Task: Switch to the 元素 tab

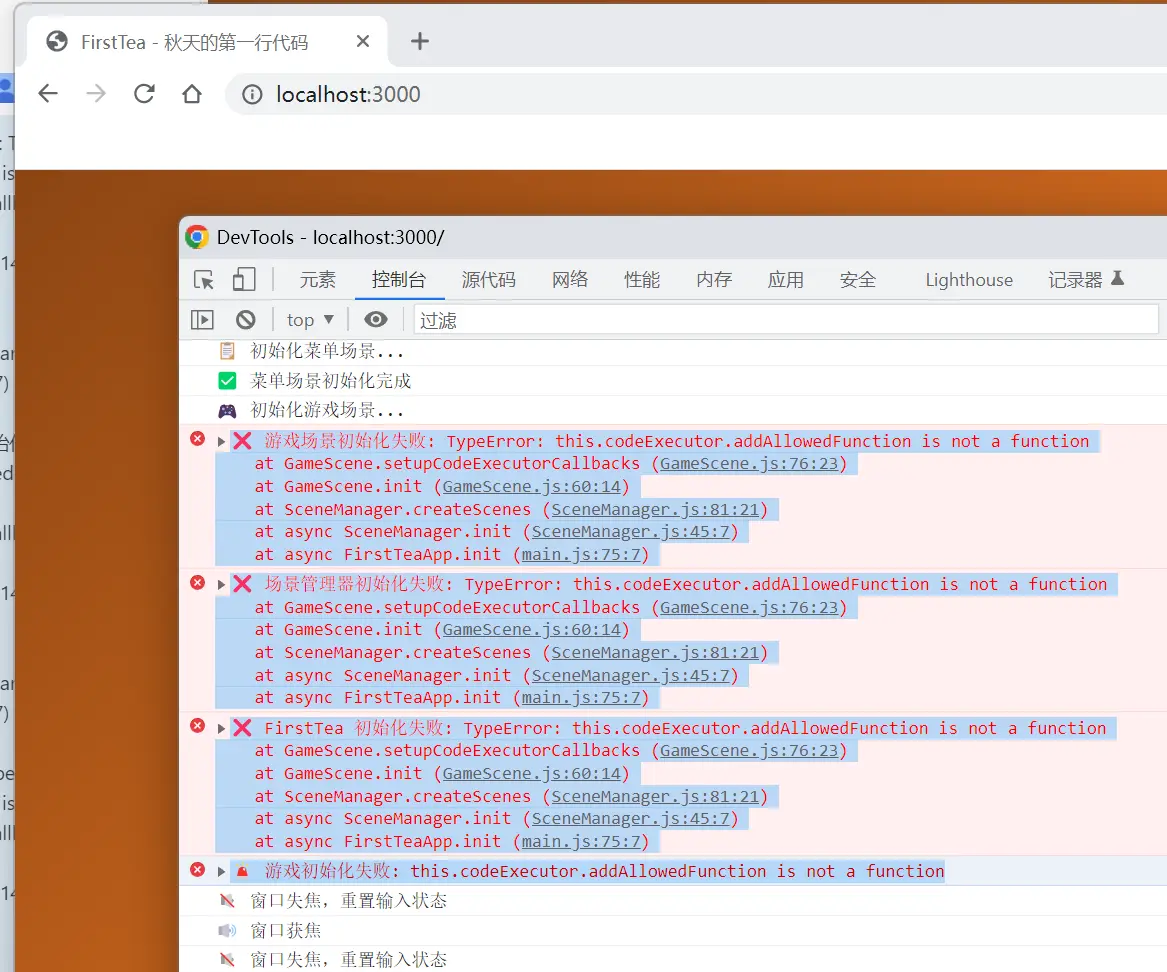Action: pos(318,280)
